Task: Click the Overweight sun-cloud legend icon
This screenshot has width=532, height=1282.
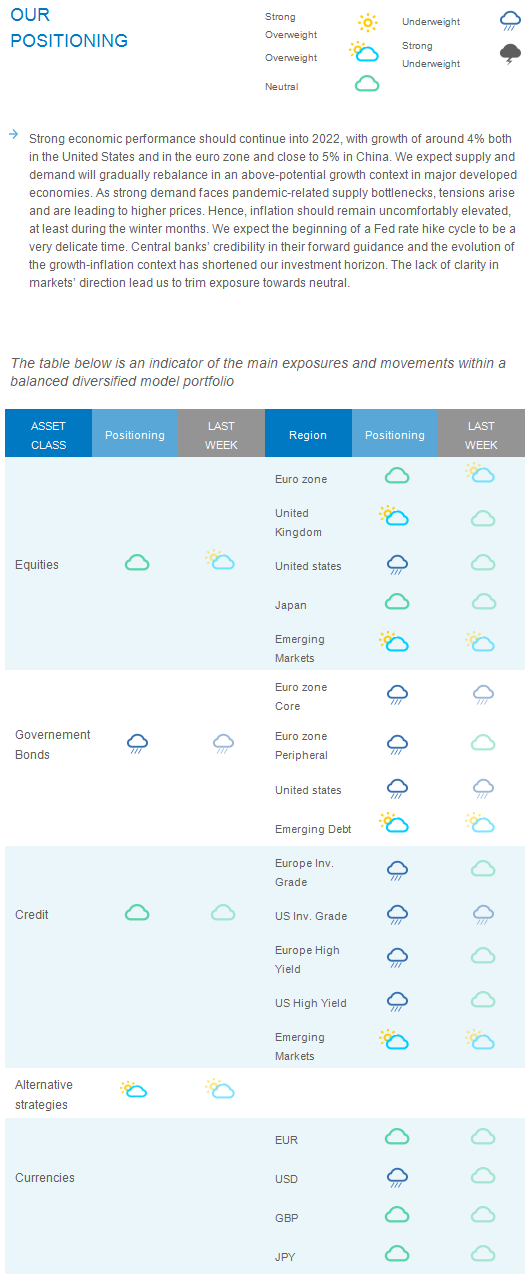Action: pos(363,52)
